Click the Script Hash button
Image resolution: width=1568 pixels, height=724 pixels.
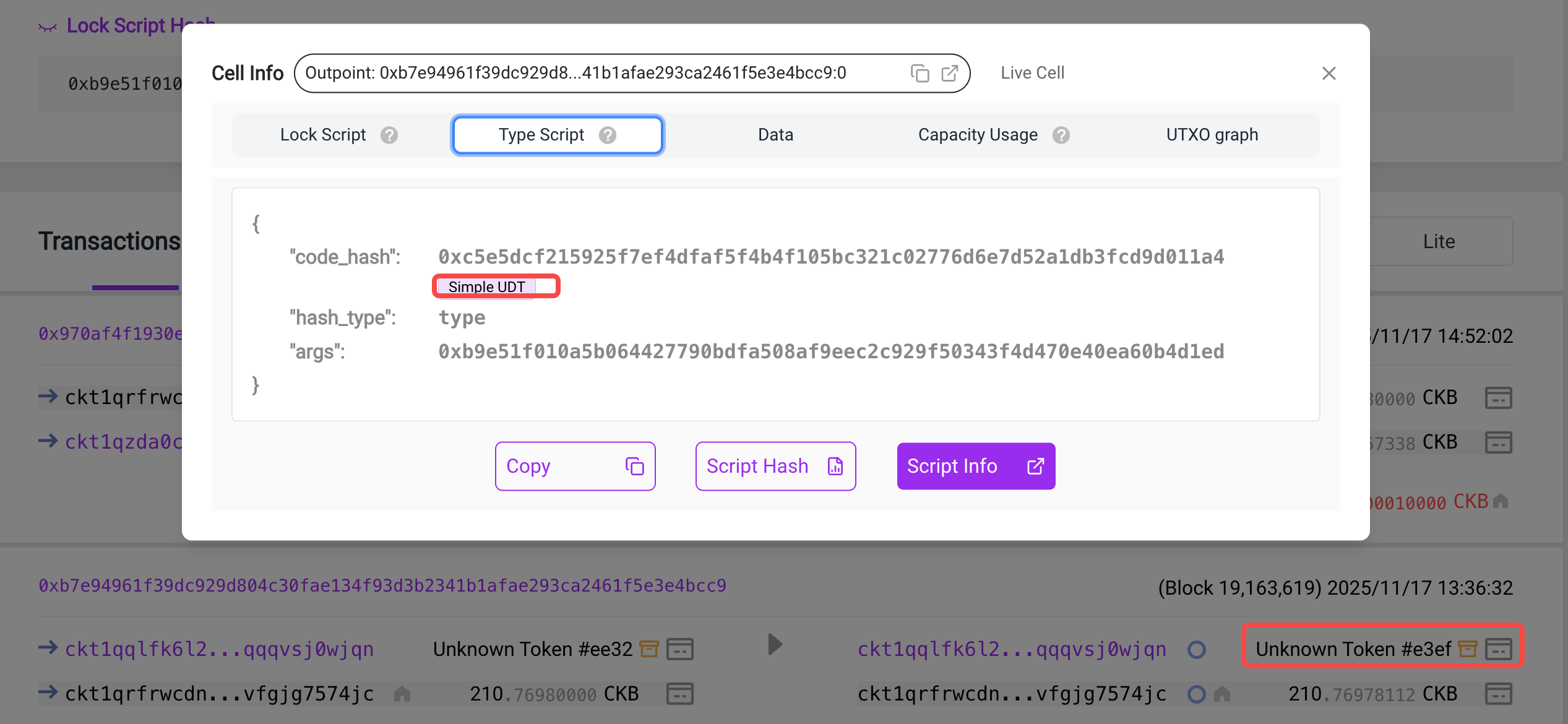pos(775,466)
